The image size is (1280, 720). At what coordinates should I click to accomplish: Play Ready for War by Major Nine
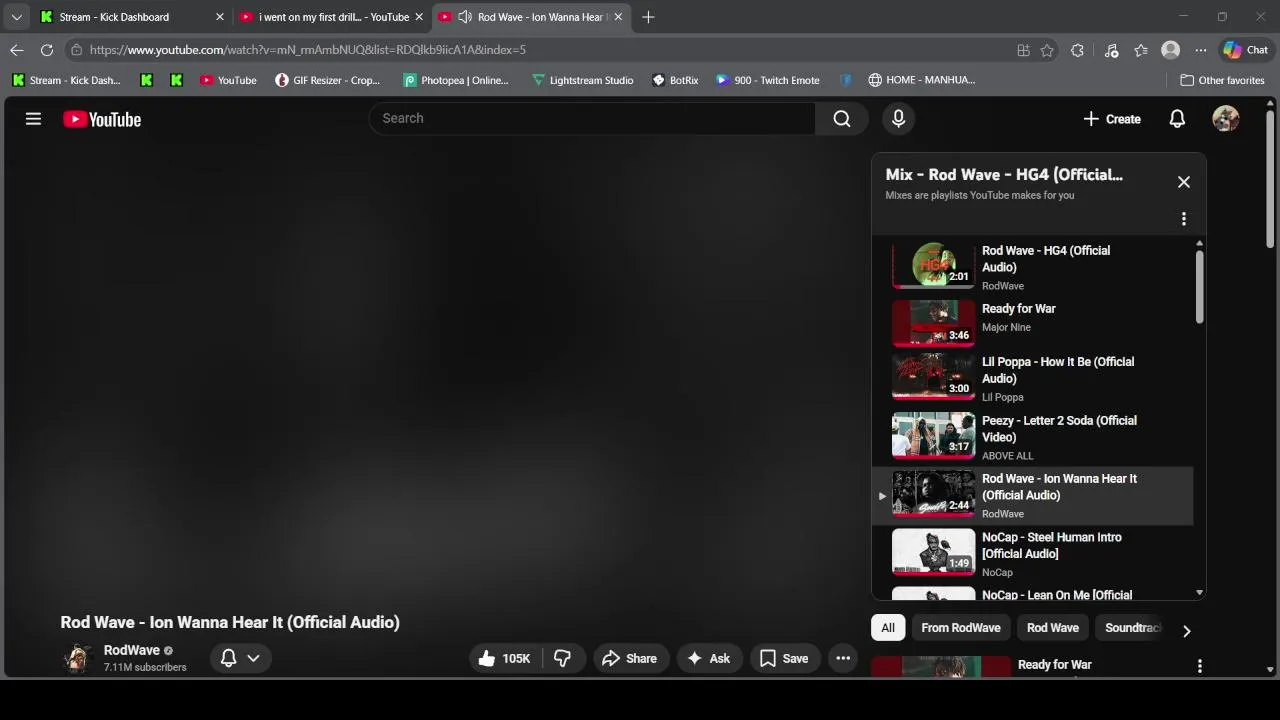(x=1032, y=322)
